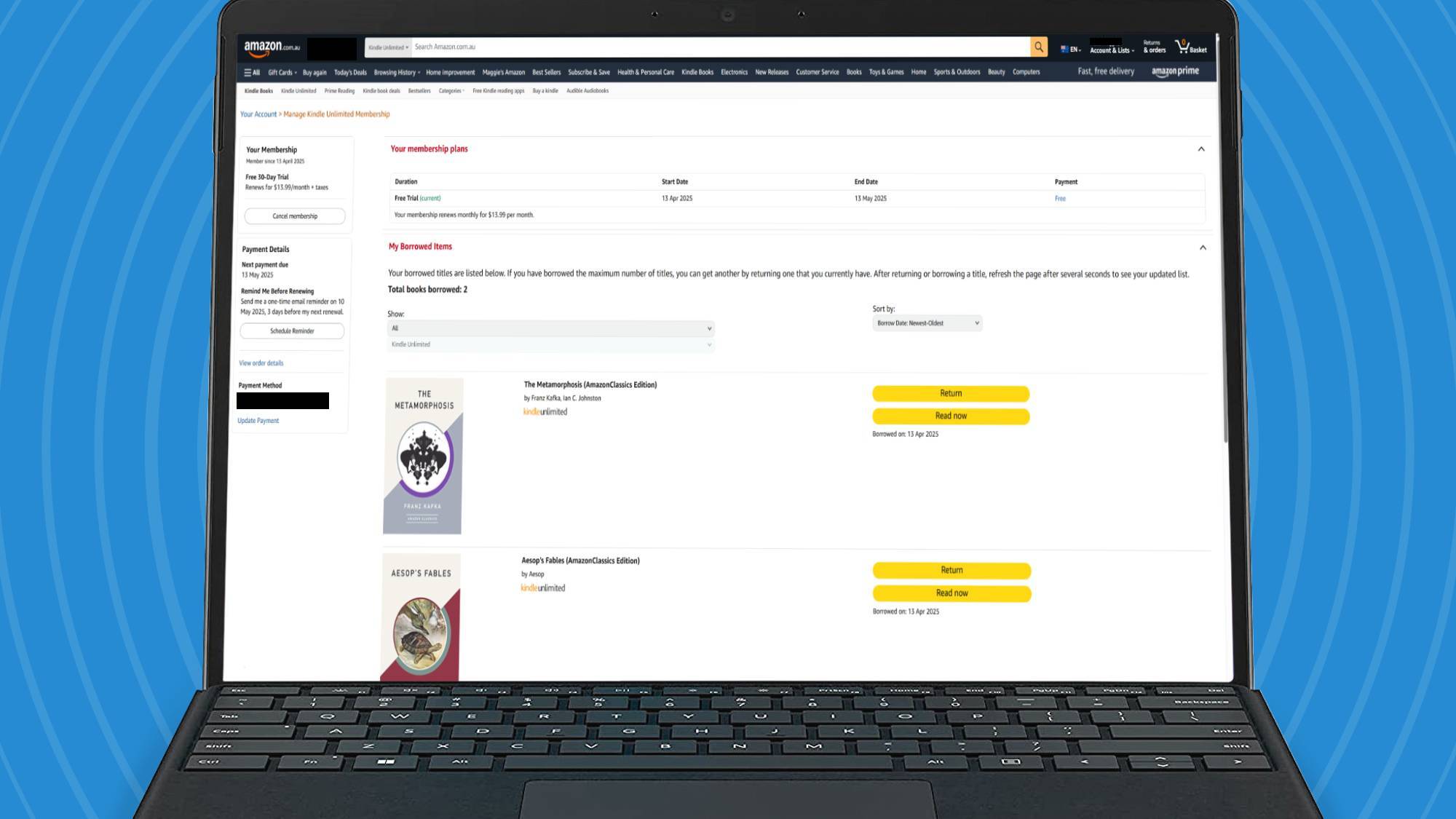The width and height of the screenshot is (1456, 819).
Task: Click Your Account breadcrumb link
Action: [258, 114]
